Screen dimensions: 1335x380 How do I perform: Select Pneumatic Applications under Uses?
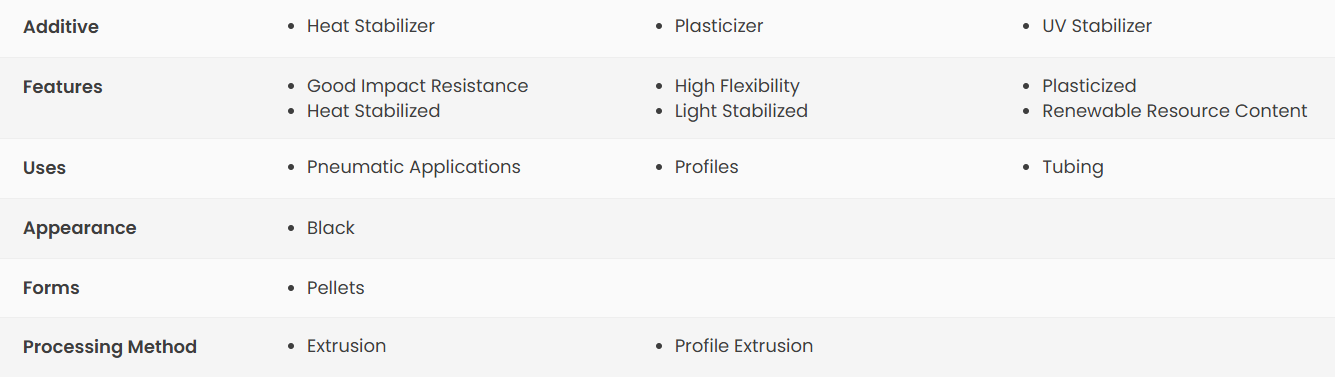pos(414,167)
